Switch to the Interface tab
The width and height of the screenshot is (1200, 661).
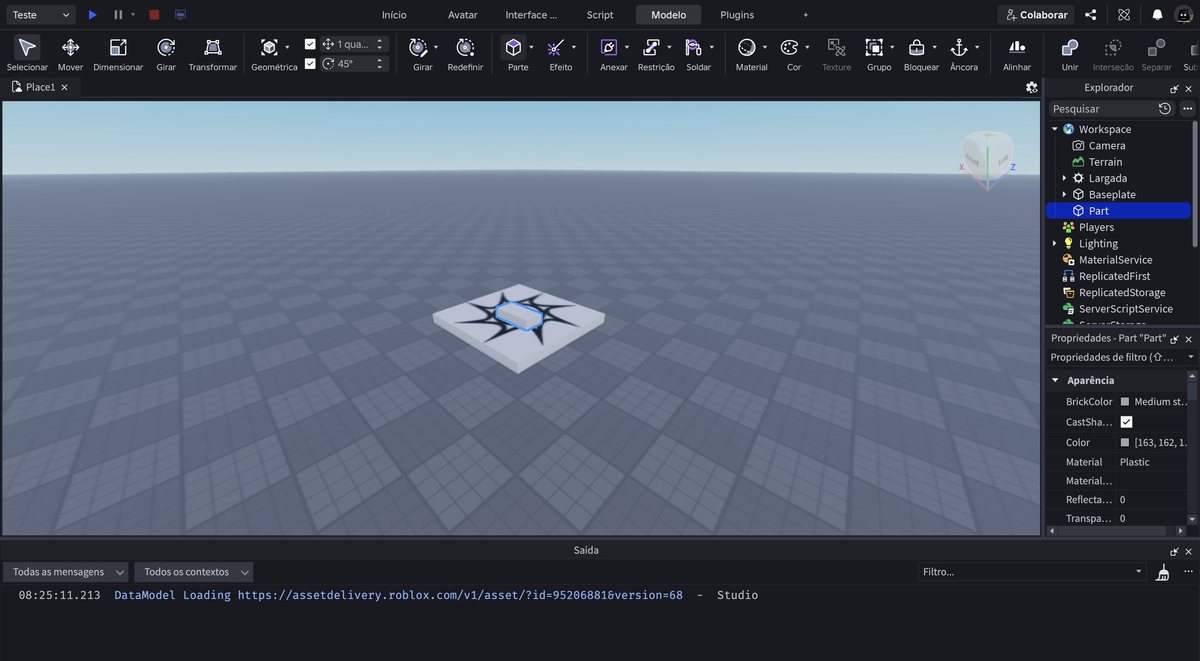pos(531,15)
